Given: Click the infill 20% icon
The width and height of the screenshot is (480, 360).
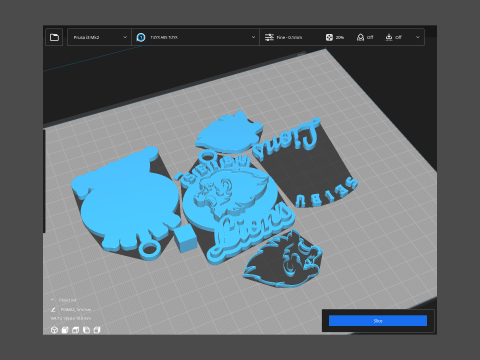Looking at the screenshot, I should coord(329,37).
